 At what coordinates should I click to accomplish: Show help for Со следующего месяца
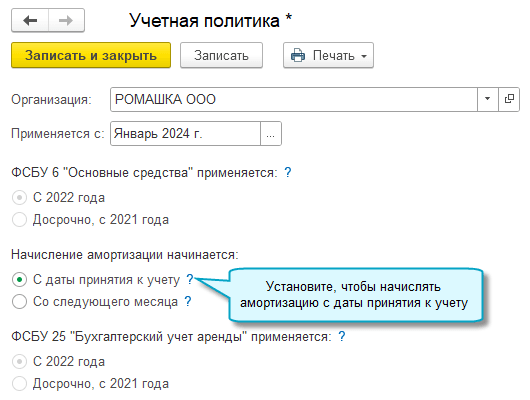pyautogui.click(x=188, y=301)
